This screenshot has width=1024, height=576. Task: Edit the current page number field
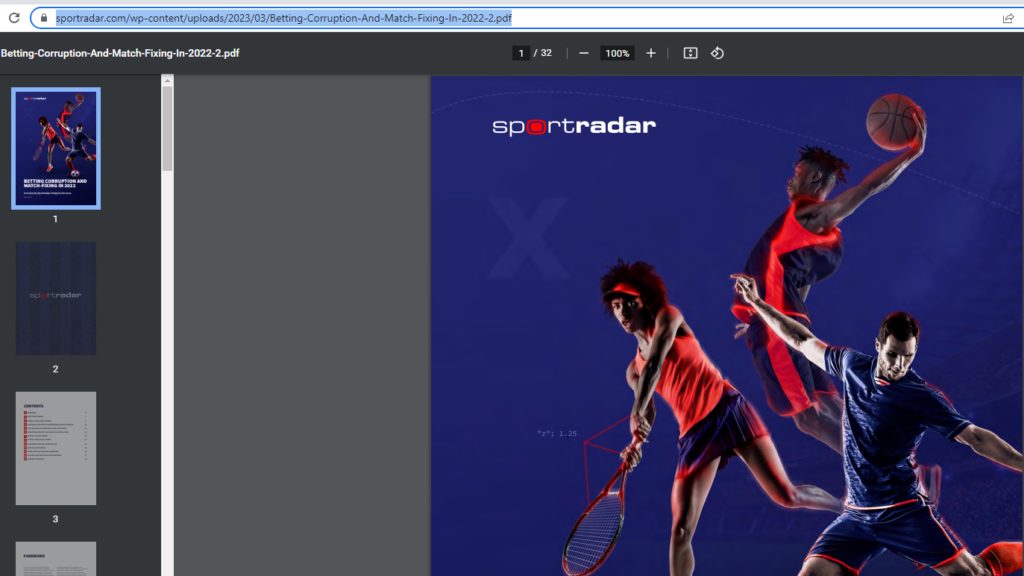tap(520, 53)
